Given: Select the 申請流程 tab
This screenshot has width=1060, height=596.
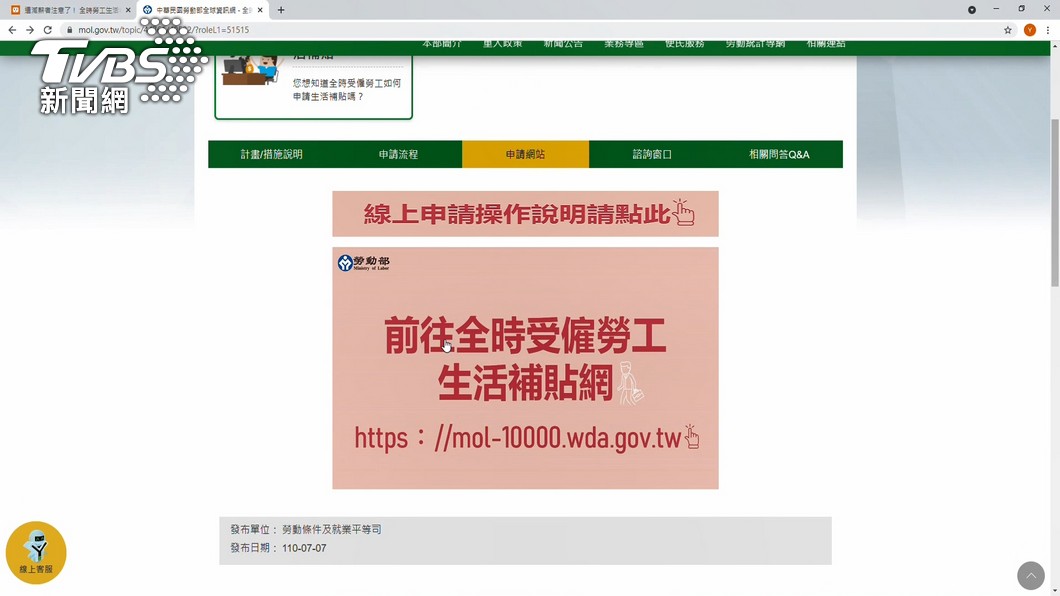Looking at the screenshot, I should click(x=398, y=154).
